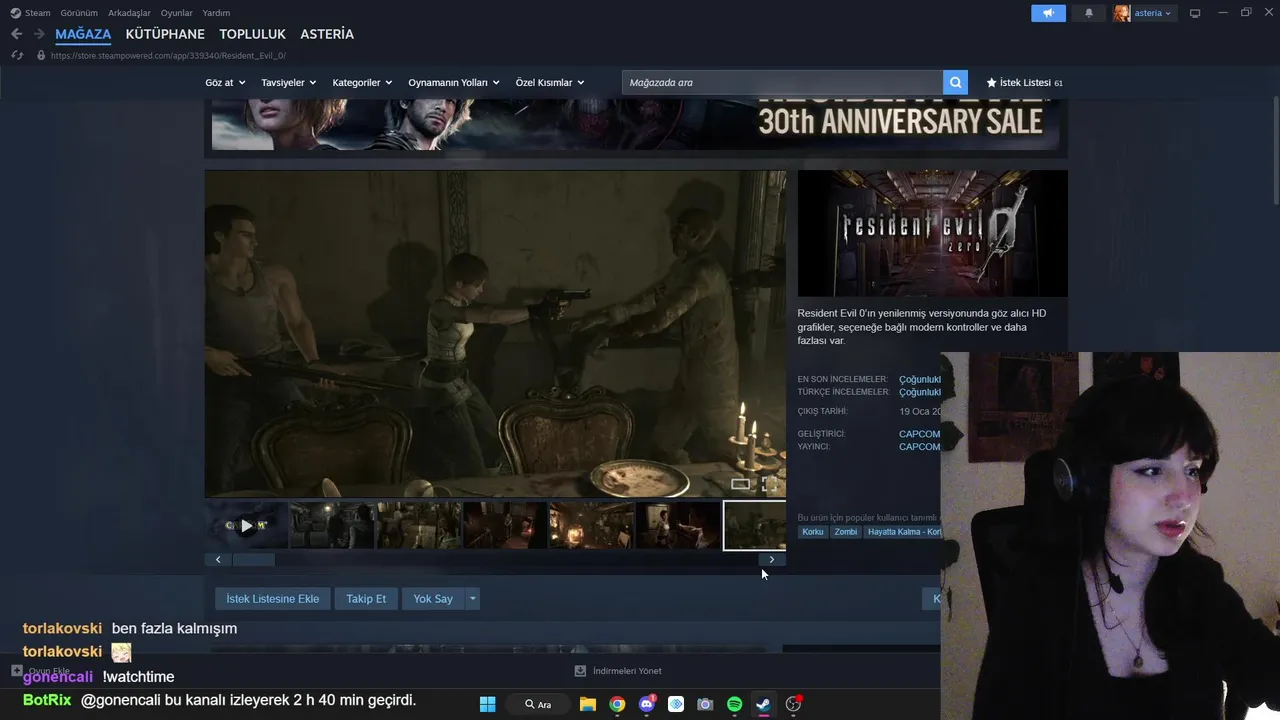This screenshot has width=1280, height=720.
Task: Click the store page URL address
Action: 168,56
